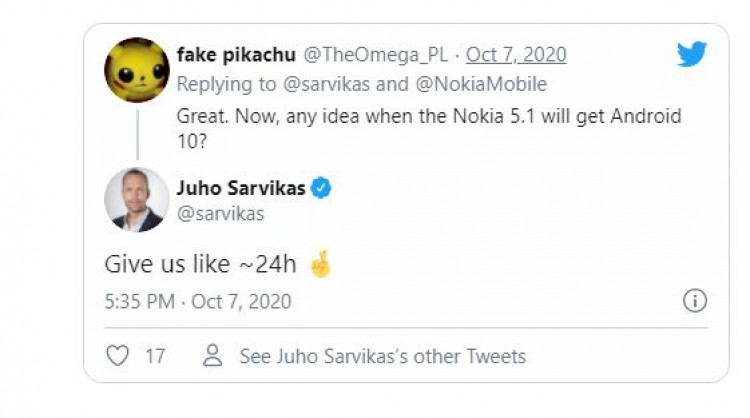Image resolution: width=750 pixels, height=418 pixels.
Task: Click the Give us like ~24h reply text
Action: pos(200,264)
